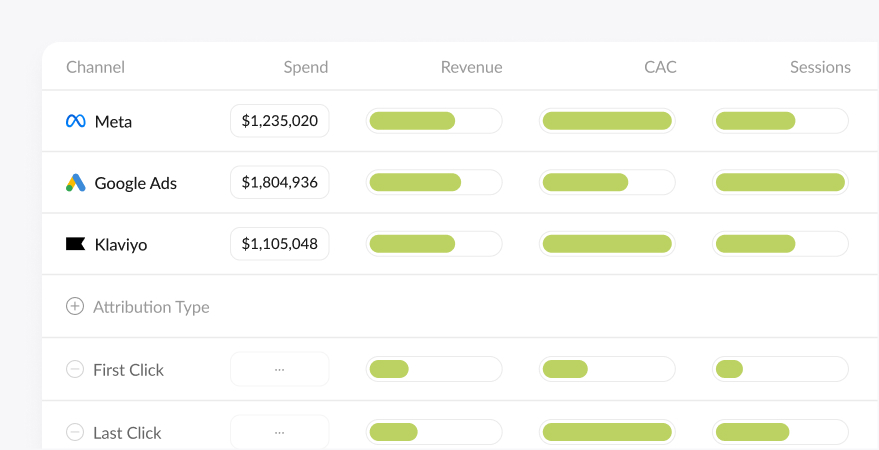Click Klaviyo sessions bar
This screenshot has width=879, height=450.
(x=780, y=244)
